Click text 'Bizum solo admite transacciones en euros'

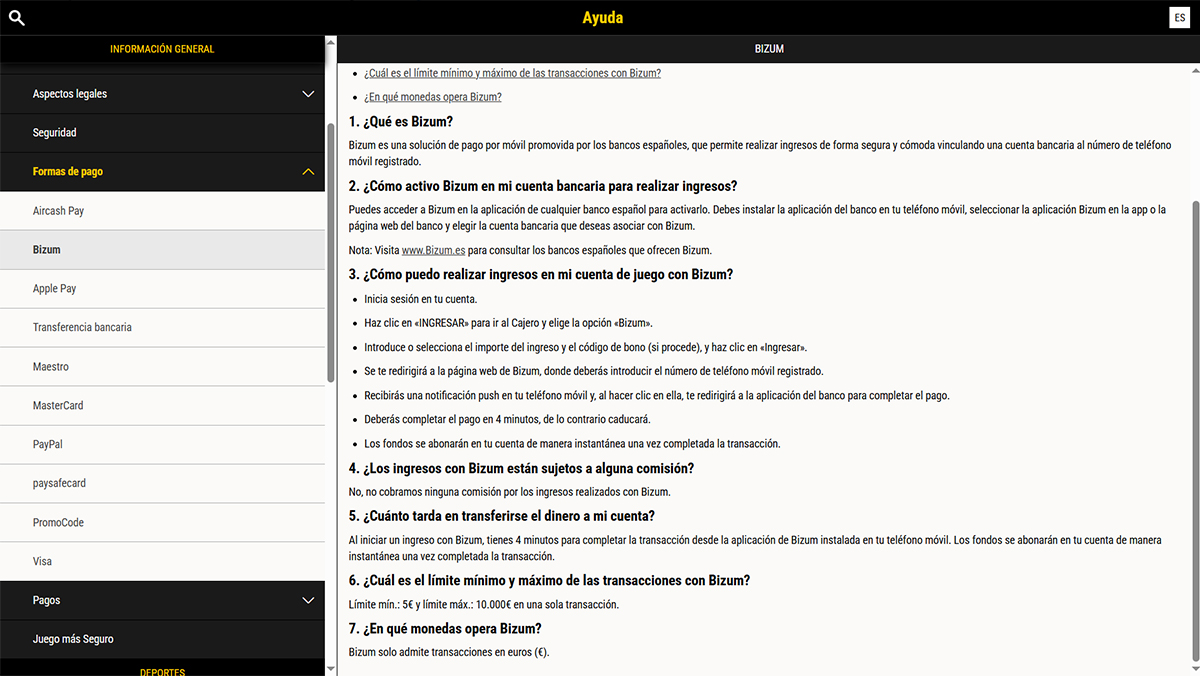pos(449,652)
